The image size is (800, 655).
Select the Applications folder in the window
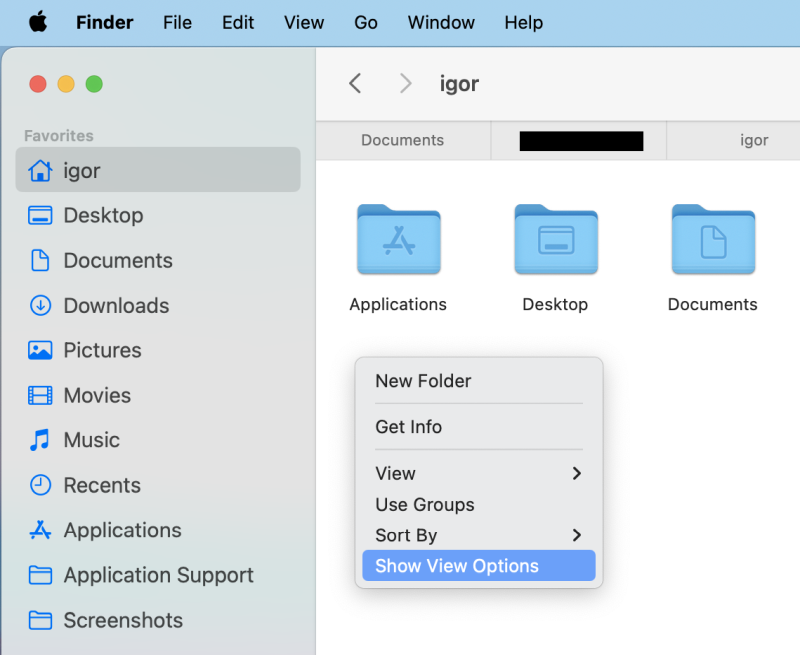coord(398,240)
